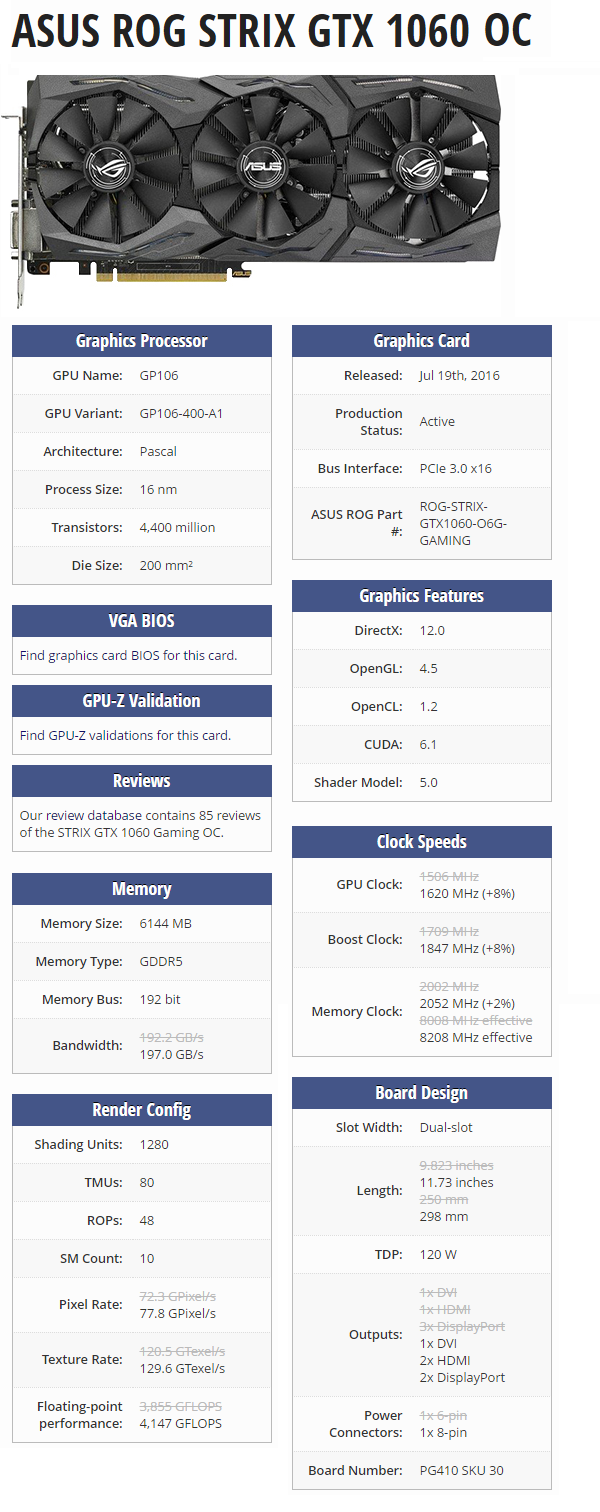Click the Board Design section header
600x1512 pixels.
422,1093
